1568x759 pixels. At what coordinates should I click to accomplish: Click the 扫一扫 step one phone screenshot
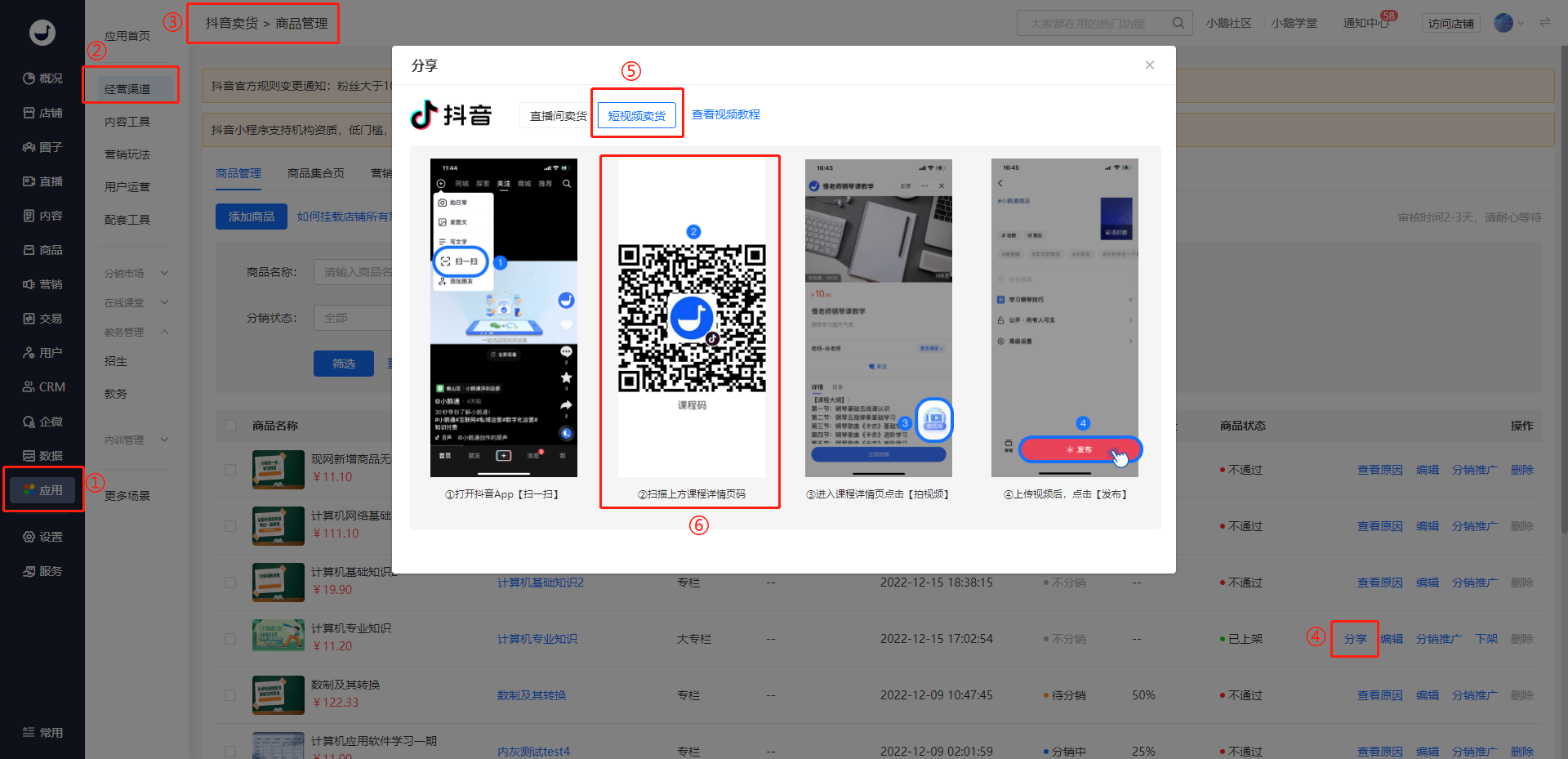[504, 318]
